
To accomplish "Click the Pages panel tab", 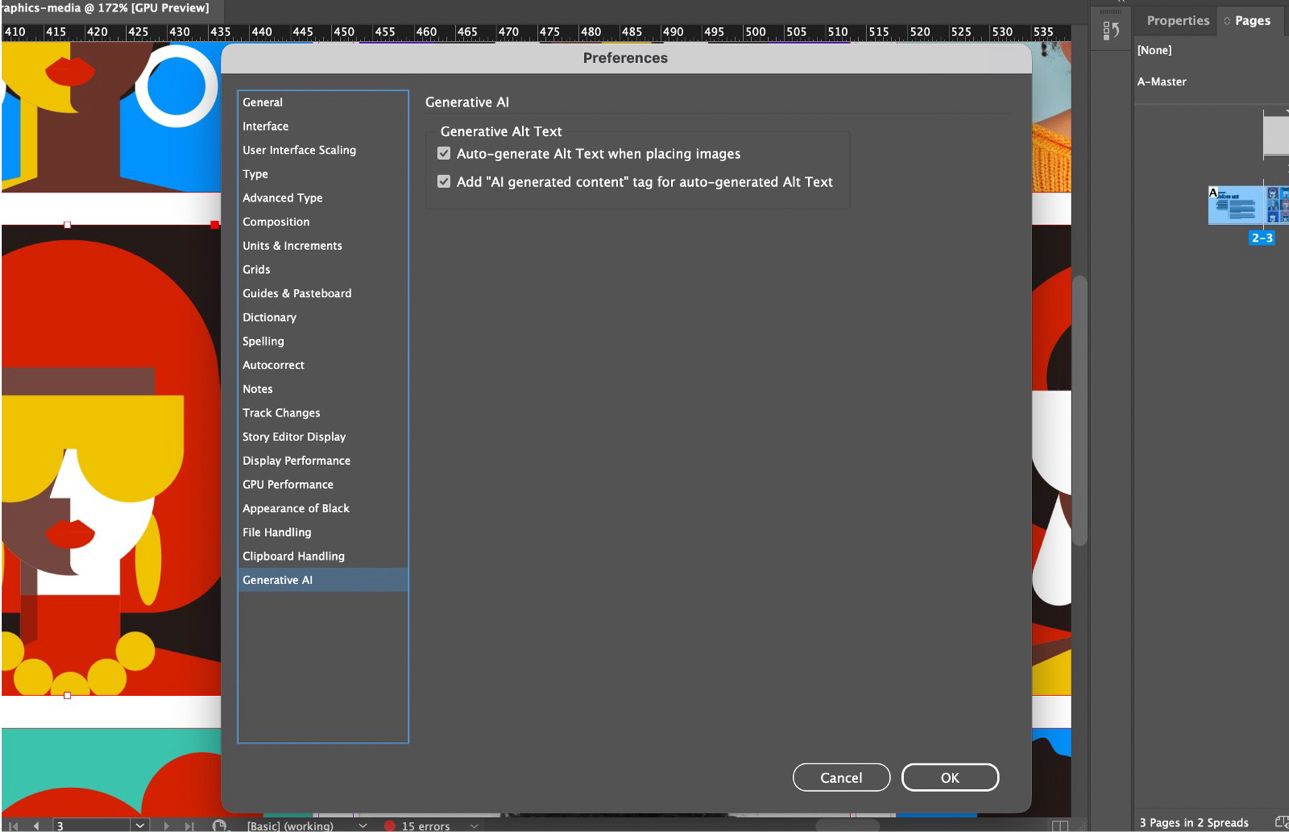I will [1251, 20].
